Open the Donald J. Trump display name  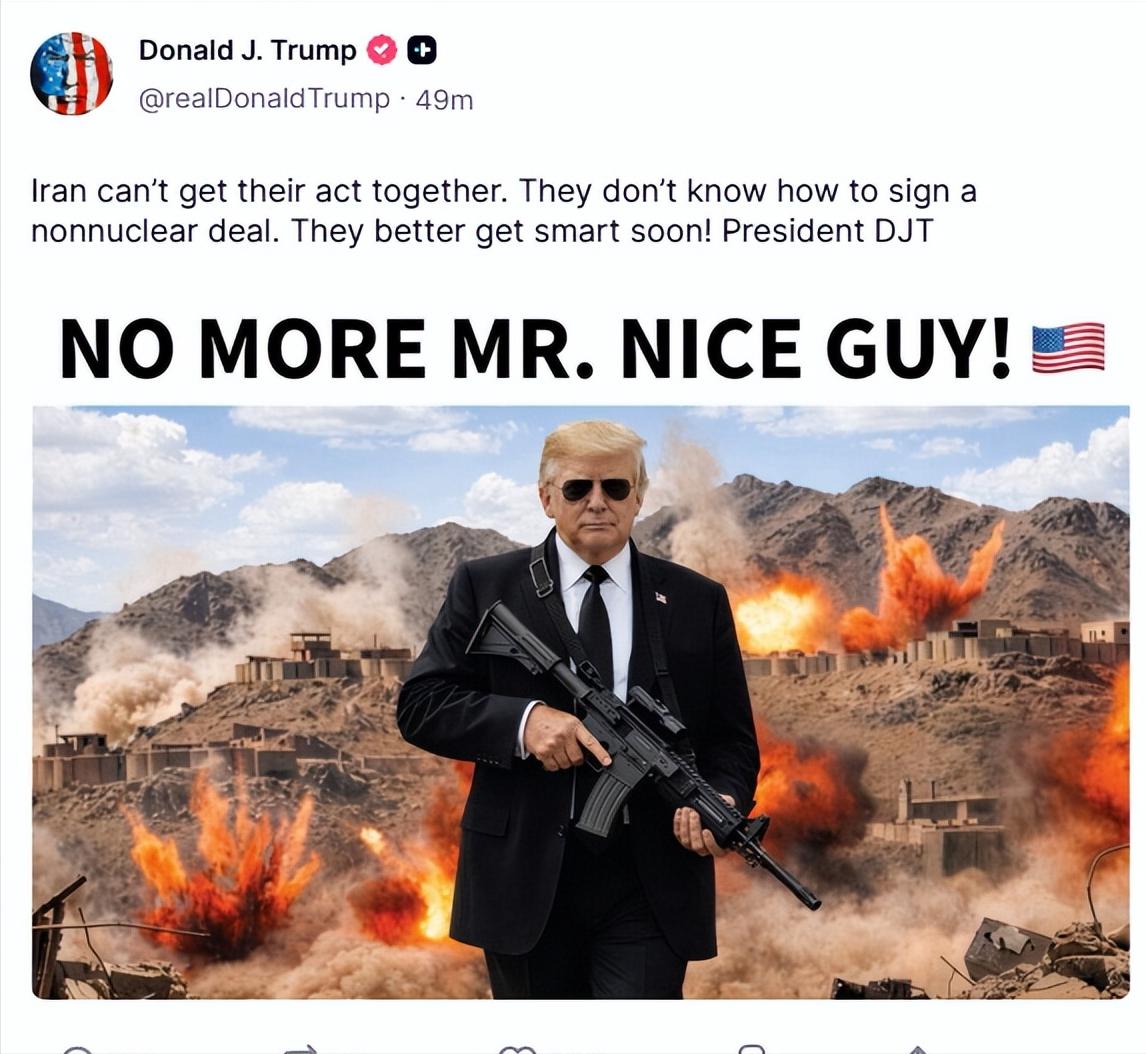pyautogui.click(x=247, y=50)
